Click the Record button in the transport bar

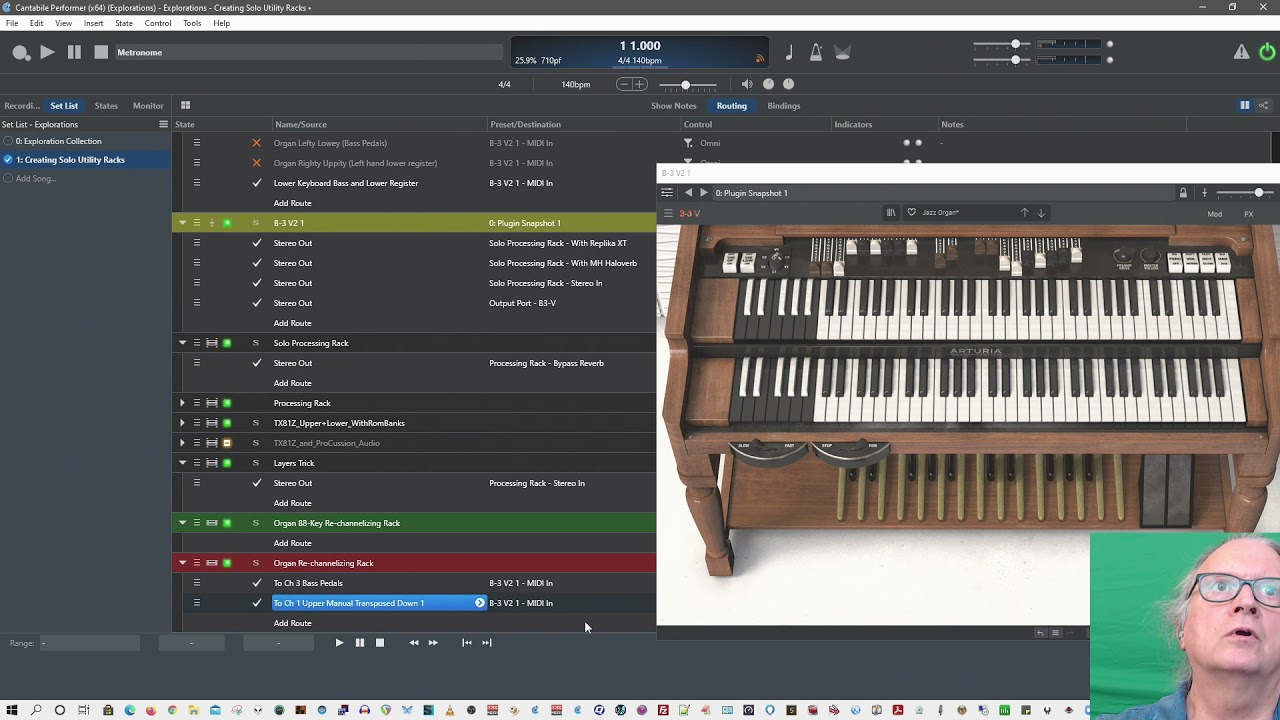[21, 53]
